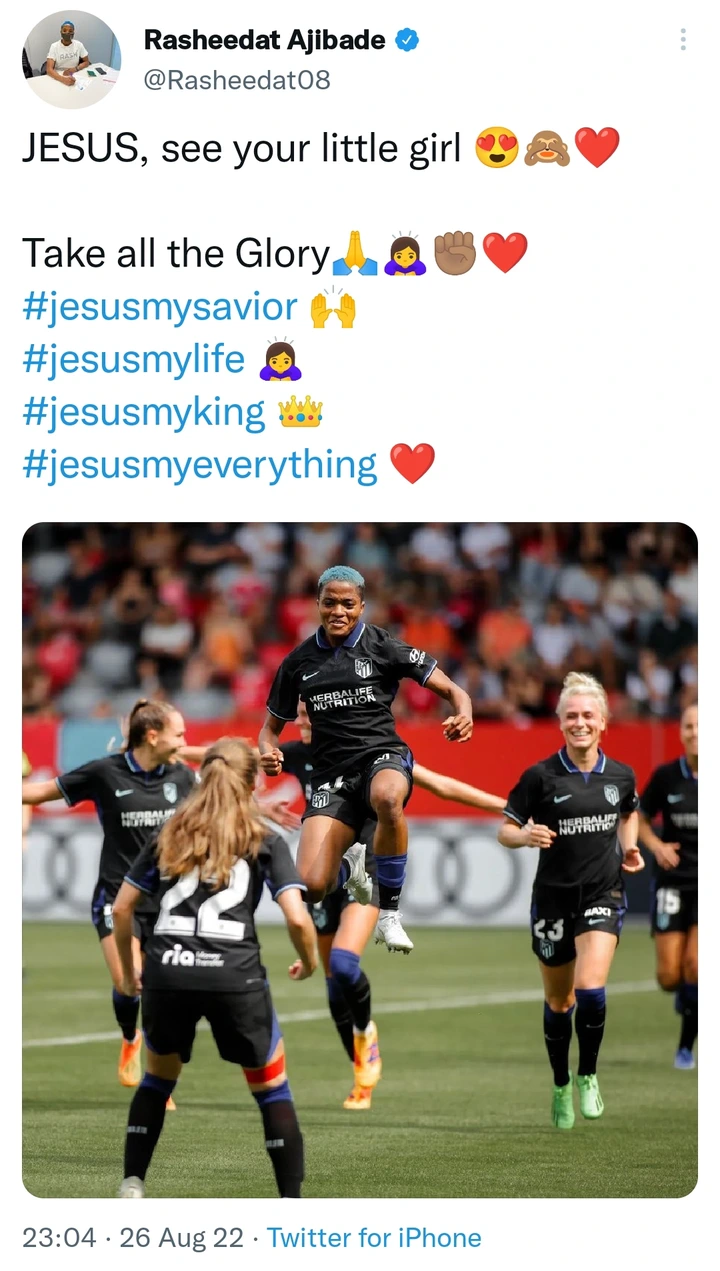Open the three-dot more options menu
Screen dimensions: 720x1271
(683, 40)
